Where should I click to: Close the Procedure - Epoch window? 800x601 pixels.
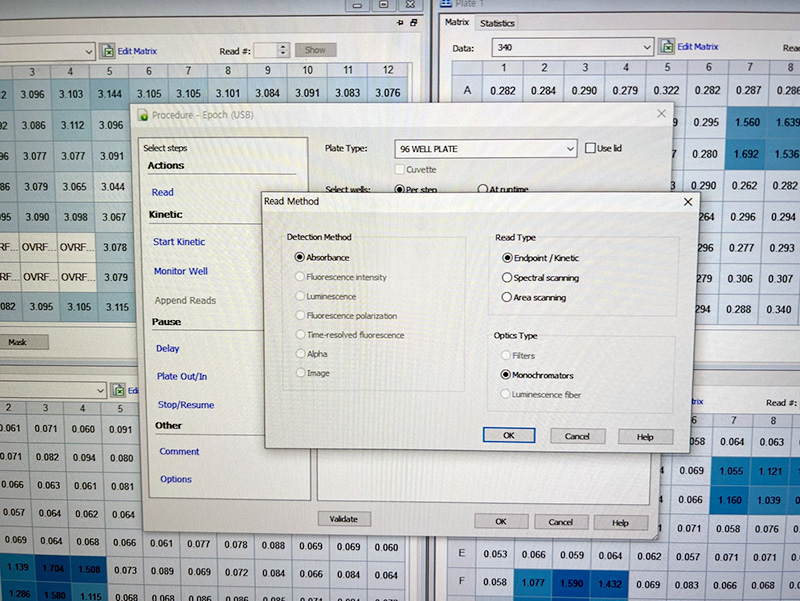click(660, 115)
